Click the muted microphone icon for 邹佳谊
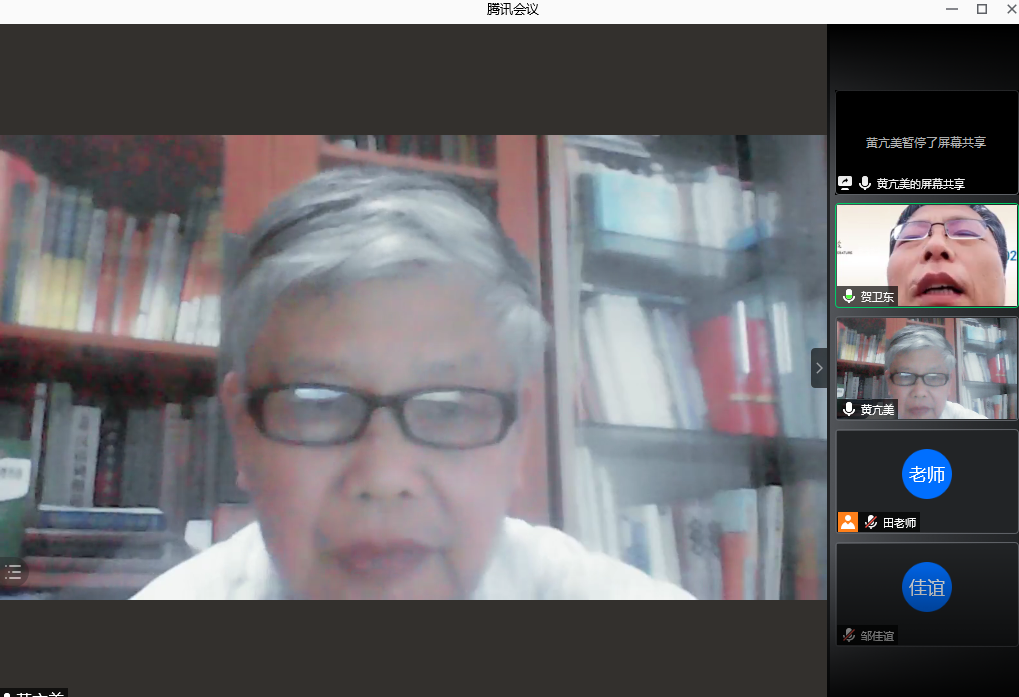Image resolution: width=1019 pixels, height=697 pixels. (849, 635)
